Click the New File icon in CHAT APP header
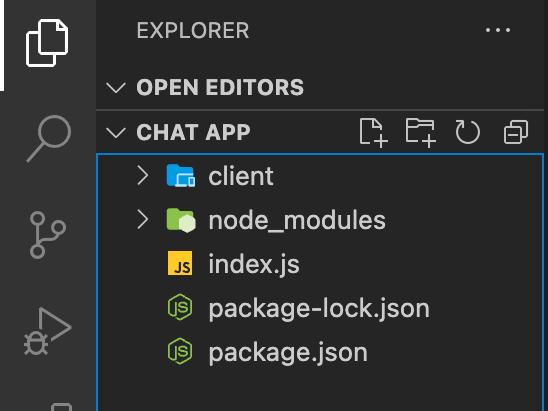 [374, 133]
